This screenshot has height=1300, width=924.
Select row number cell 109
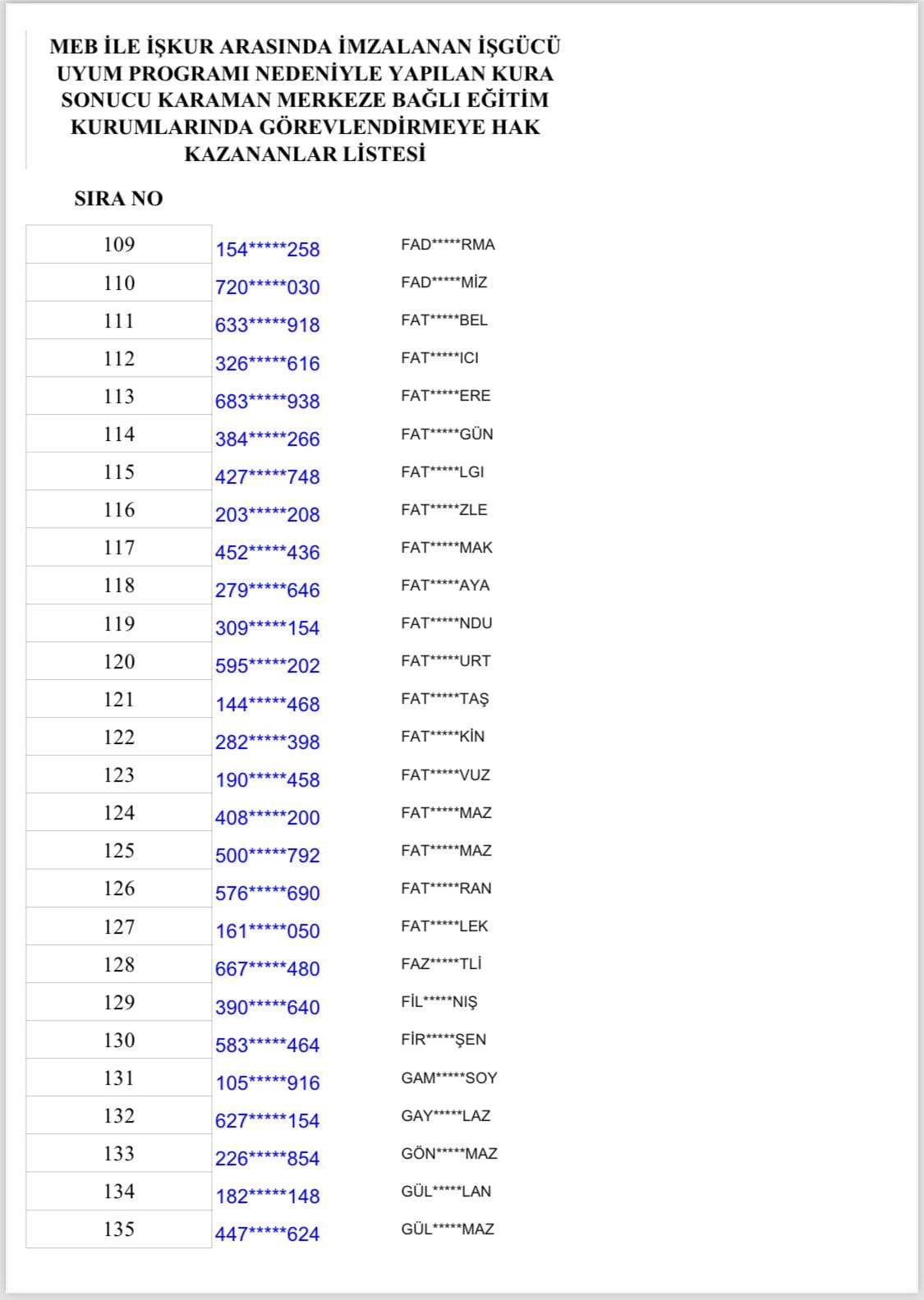click(119, 245)
